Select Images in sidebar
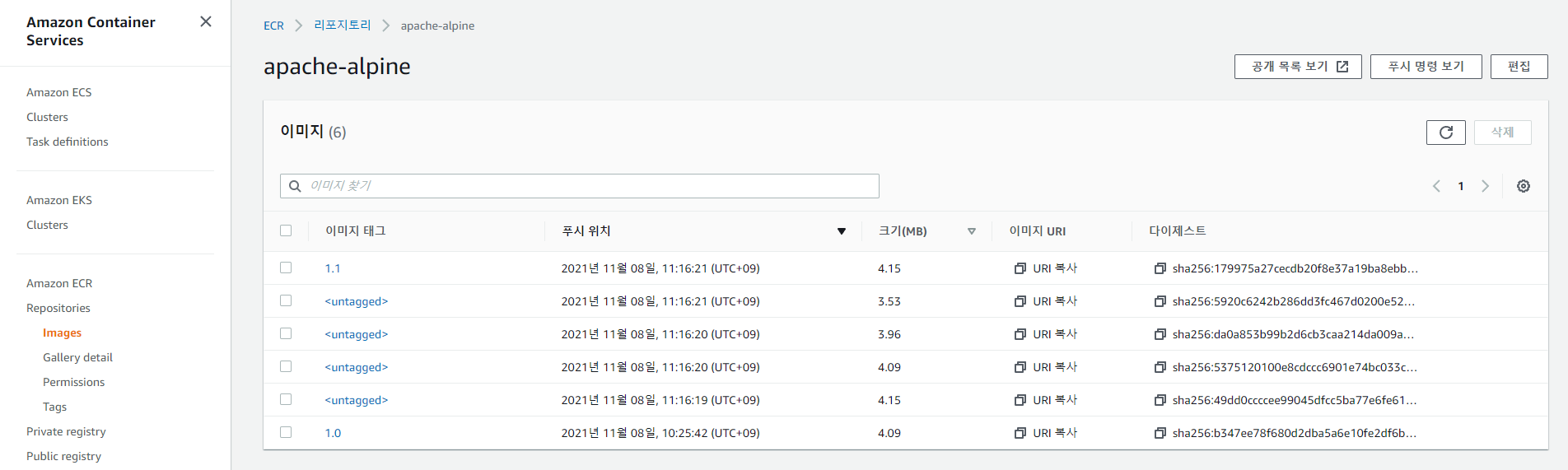Screen dimensions: 1568x470 (63, 333)
